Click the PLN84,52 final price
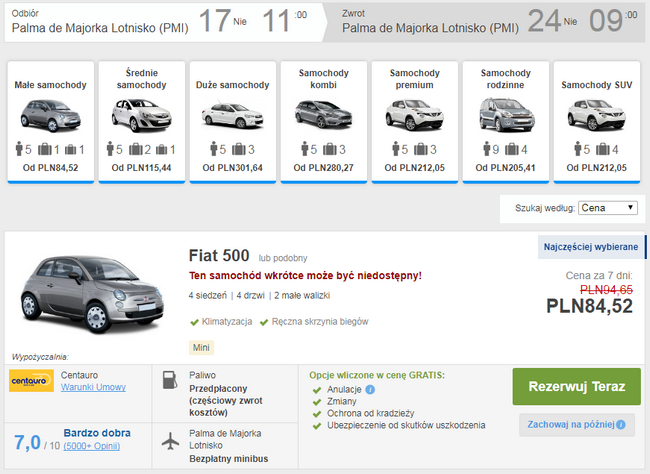 tap(589, 306)
